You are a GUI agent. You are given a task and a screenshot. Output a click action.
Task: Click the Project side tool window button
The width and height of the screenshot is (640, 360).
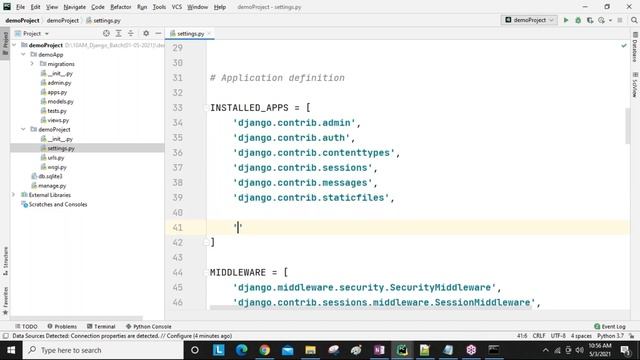[5, 43]
